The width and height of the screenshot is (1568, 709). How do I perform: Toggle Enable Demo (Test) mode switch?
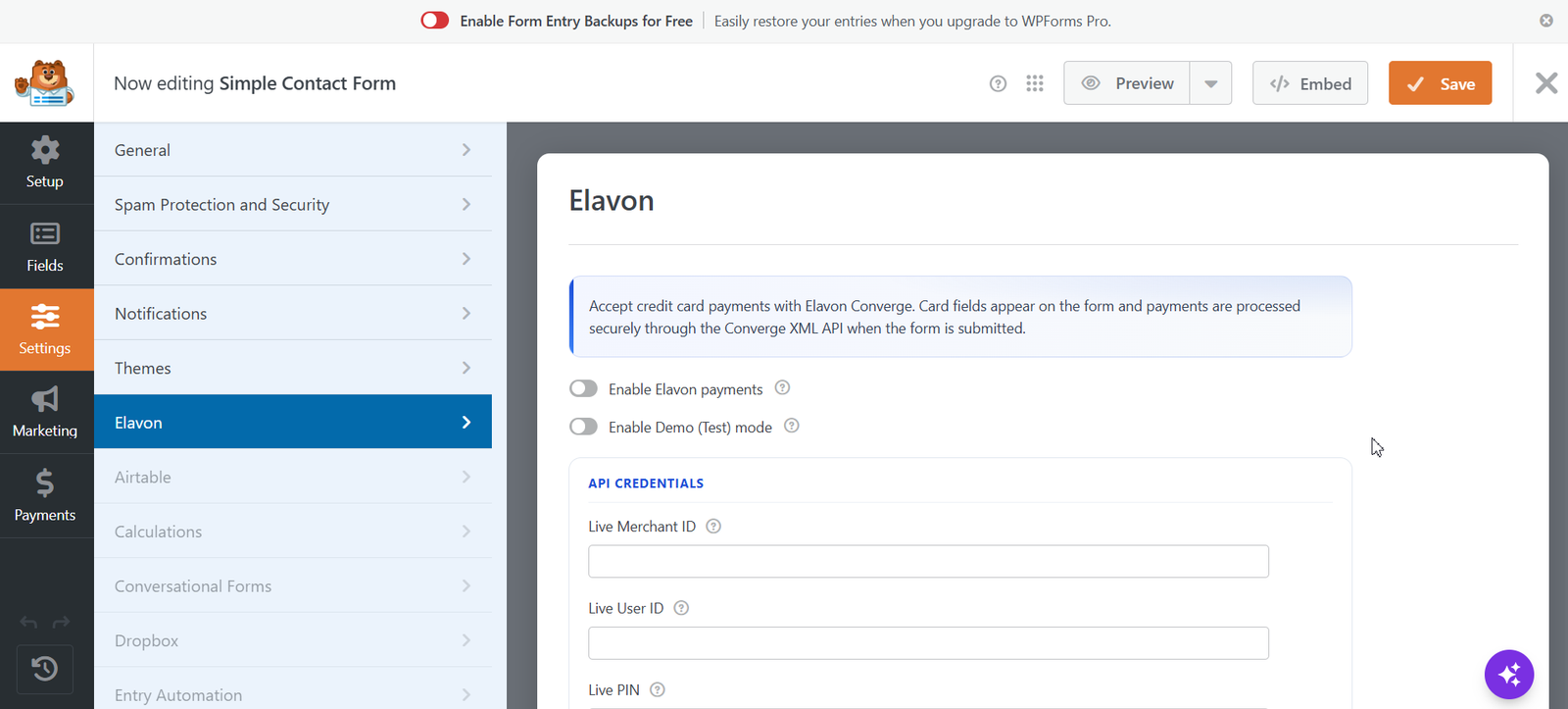[583, 427]
